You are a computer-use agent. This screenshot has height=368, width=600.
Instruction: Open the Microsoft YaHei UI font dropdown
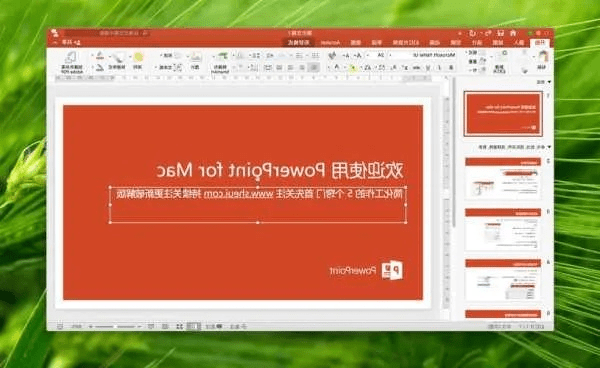390,55
